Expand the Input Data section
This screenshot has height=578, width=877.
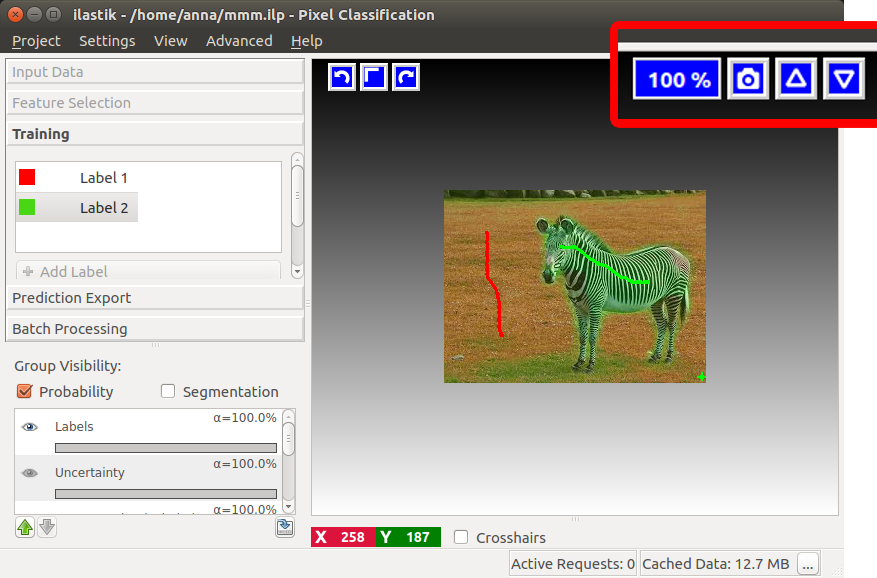click(154, 72)
